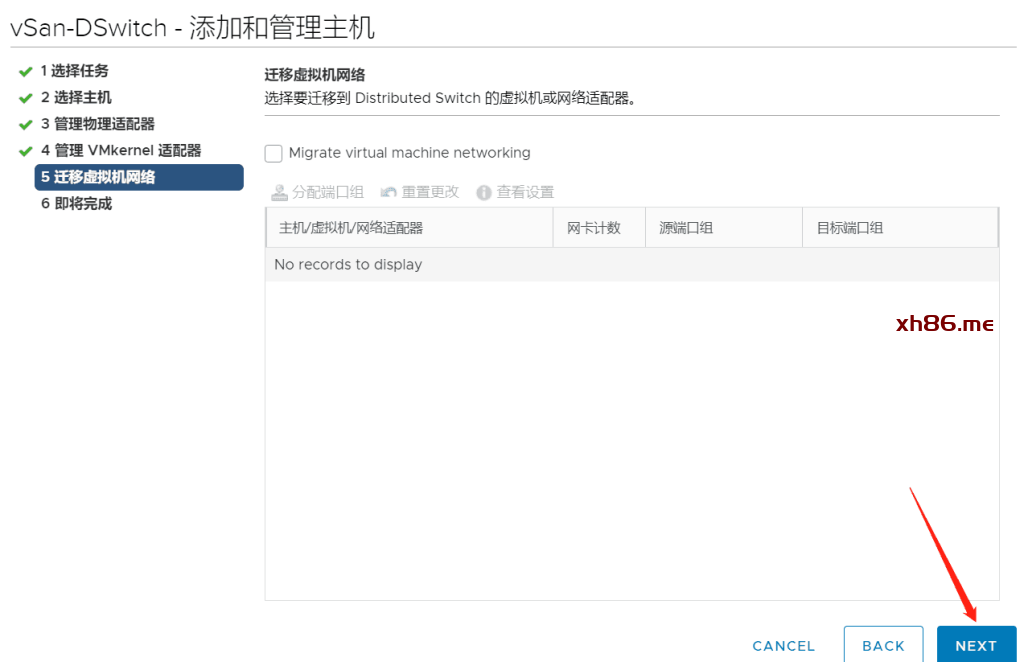The width and height of the screenshot is (1024, 662).
Task: Sort by 网卡计数 column header
Action: click(x=594, y=228)
